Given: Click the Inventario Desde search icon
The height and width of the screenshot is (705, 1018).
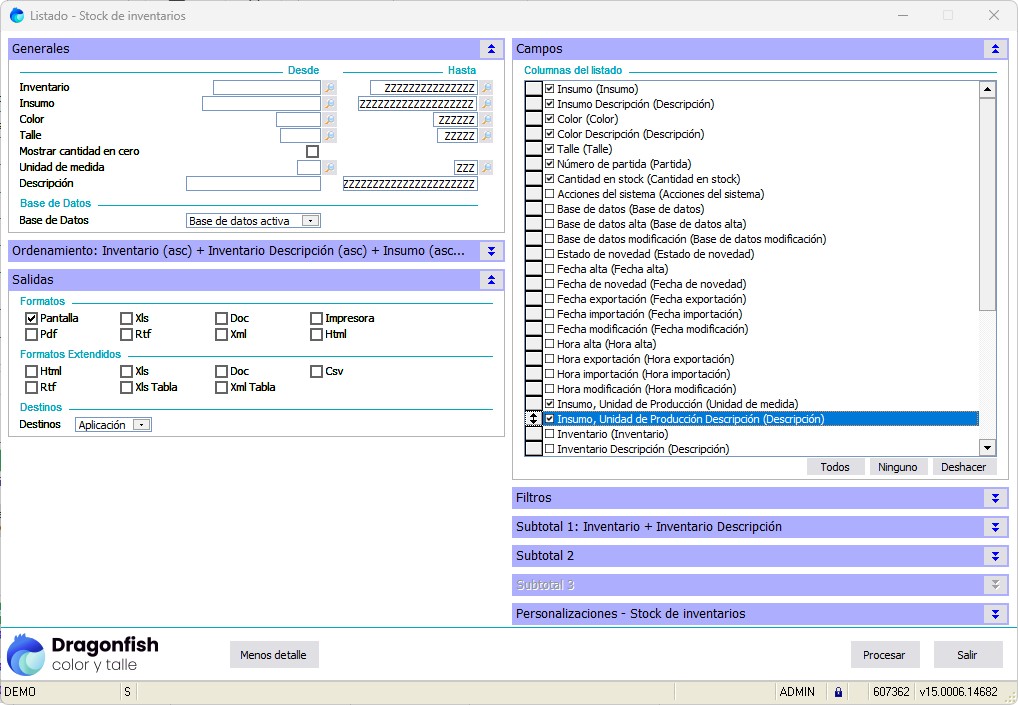Looking at the screenshot, I should (330, 88).
